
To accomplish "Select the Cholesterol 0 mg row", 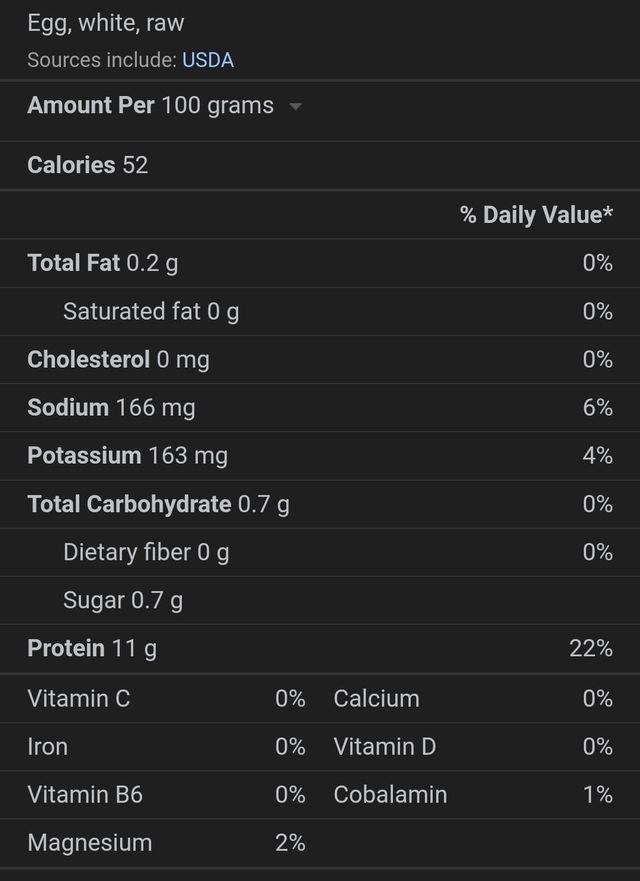I will [320, 360].
